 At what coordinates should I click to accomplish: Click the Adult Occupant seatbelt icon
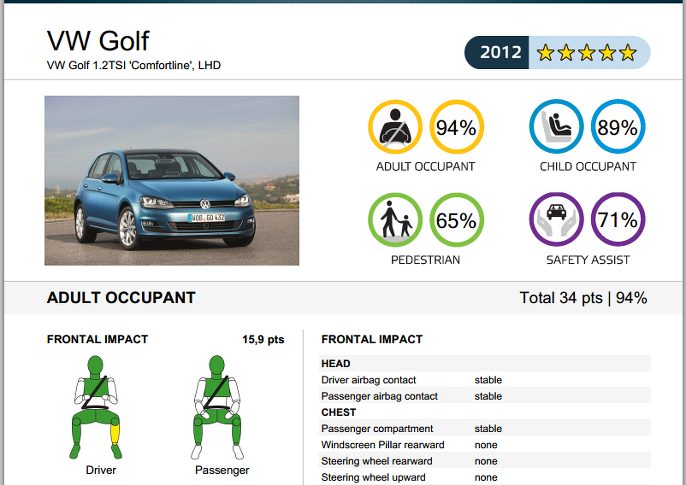pos(395,127)
